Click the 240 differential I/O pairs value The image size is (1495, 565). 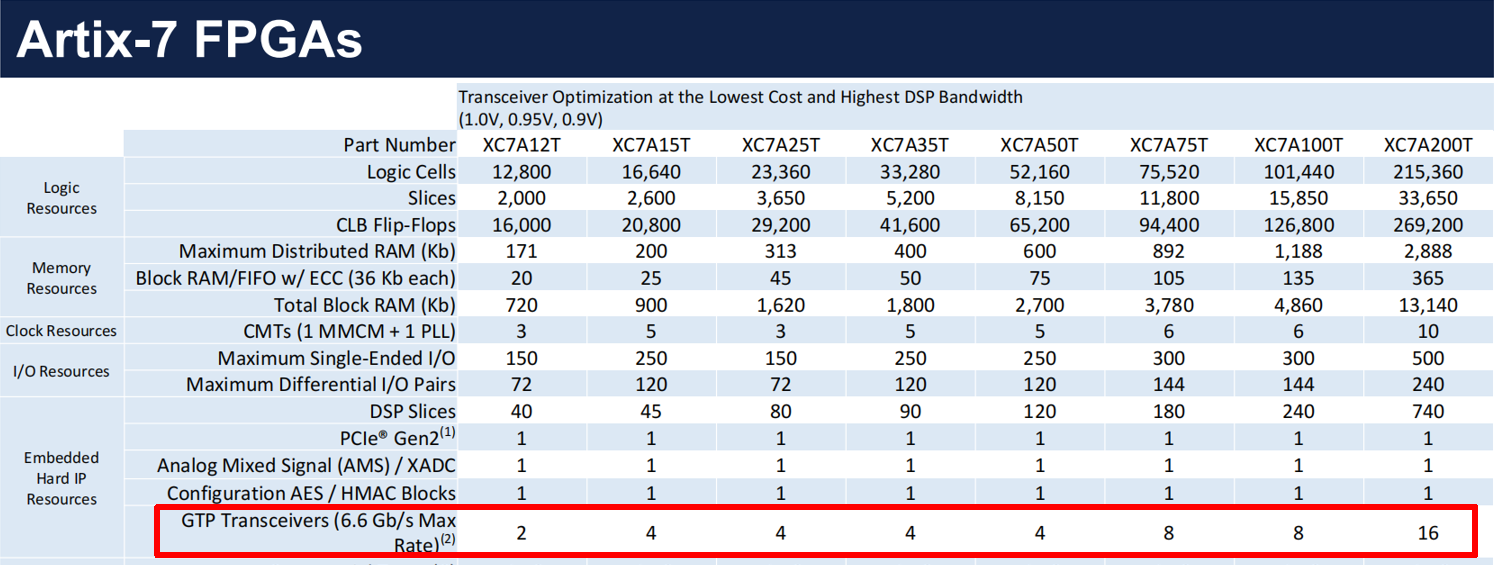point(1428,384)
